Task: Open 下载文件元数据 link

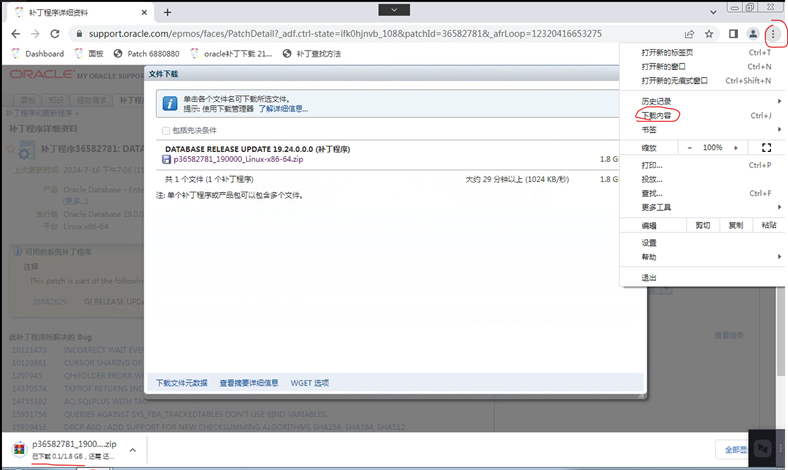Action: tap(181, 383)
